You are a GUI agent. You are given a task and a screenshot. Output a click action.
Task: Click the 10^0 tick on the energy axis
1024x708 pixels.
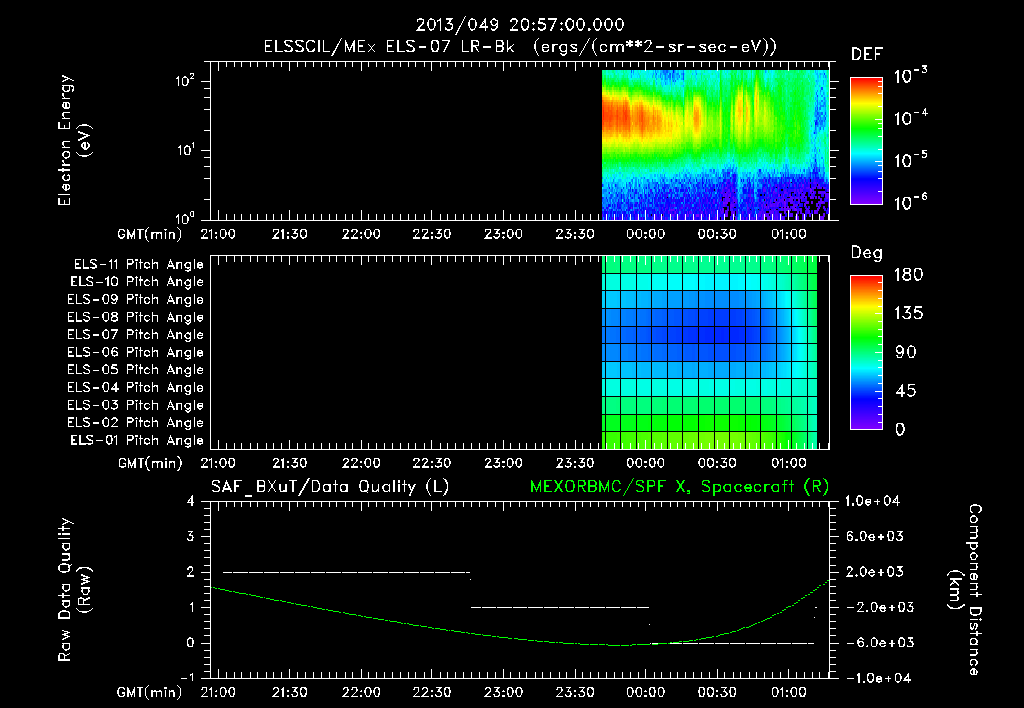coord(186,218)
